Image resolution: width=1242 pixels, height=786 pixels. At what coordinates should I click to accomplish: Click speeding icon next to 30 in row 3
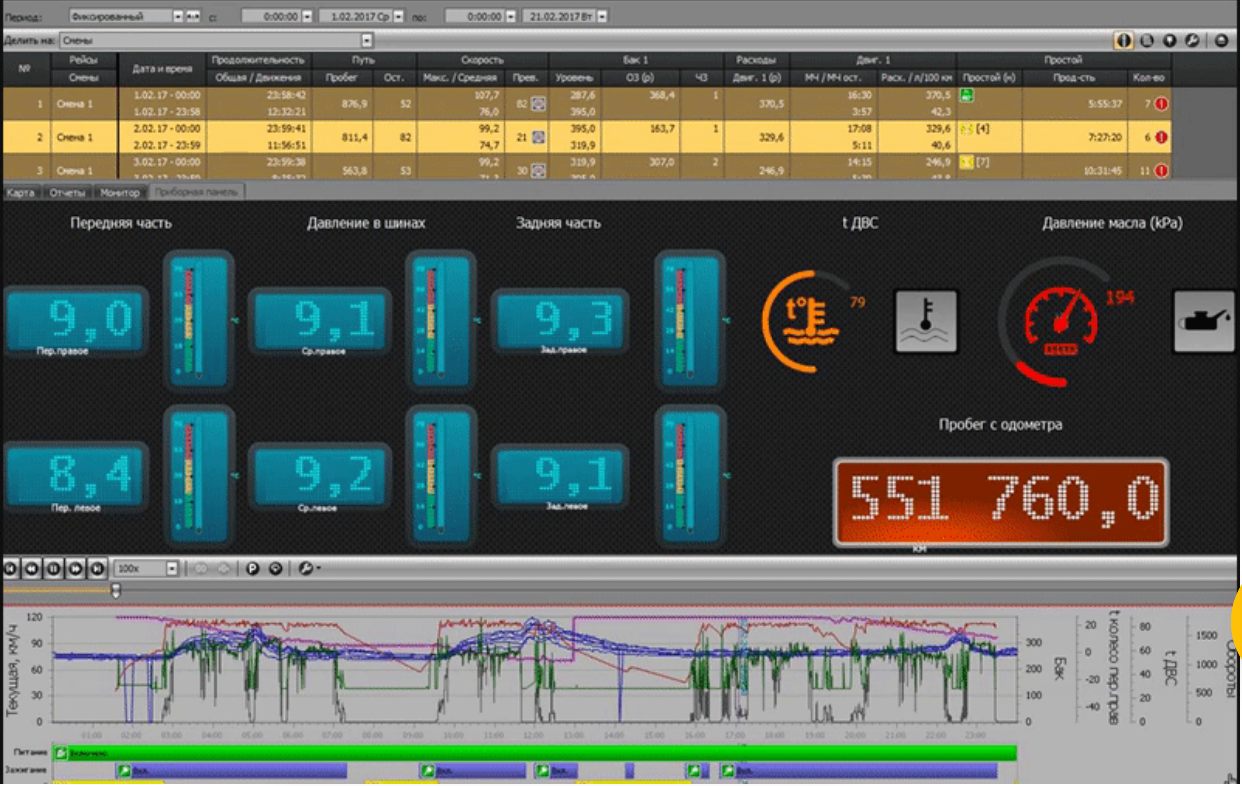tap(538, 170)
